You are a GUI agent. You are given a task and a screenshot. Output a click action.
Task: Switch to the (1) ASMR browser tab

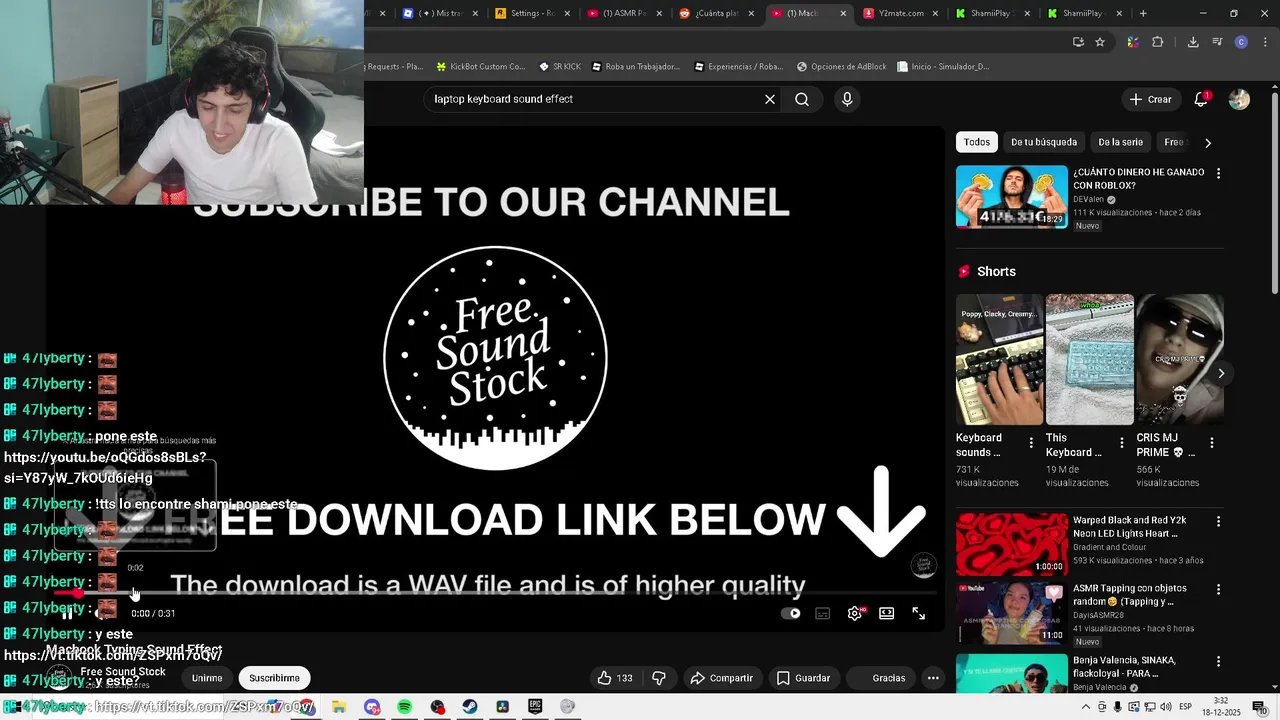(x=623, y=14)
